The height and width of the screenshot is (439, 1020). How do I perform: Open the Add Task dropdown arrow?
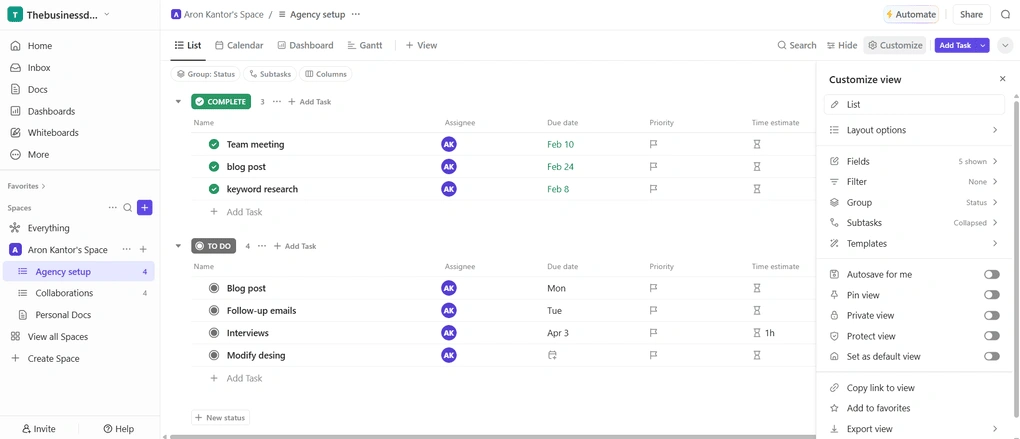click(982, 46)
